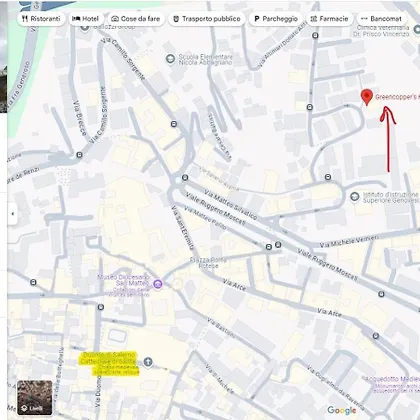420x420 pixels.
Task: Choose the Parcheggio filter chip
Action: 276,19
